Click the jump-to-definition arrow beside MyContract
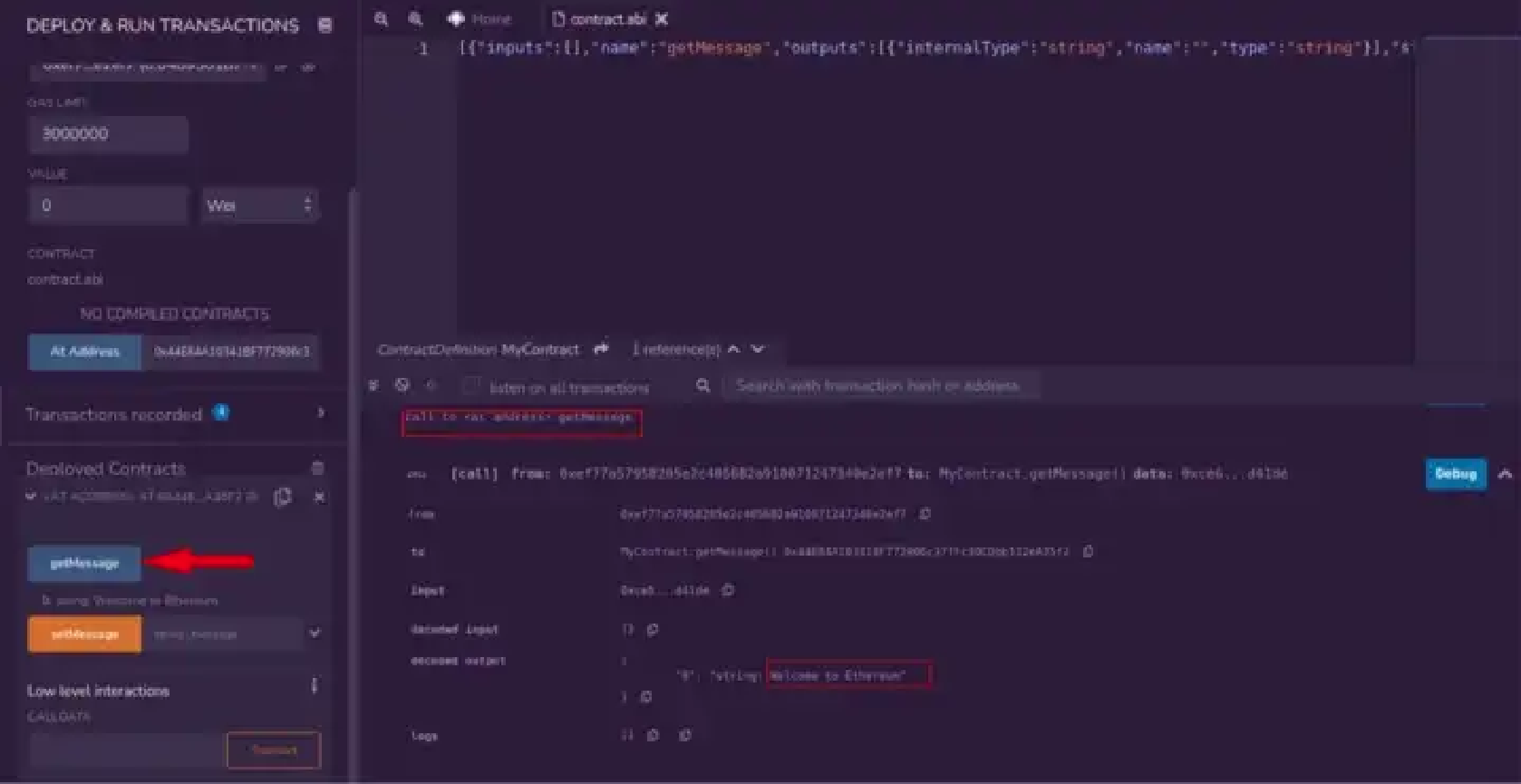 601,349
